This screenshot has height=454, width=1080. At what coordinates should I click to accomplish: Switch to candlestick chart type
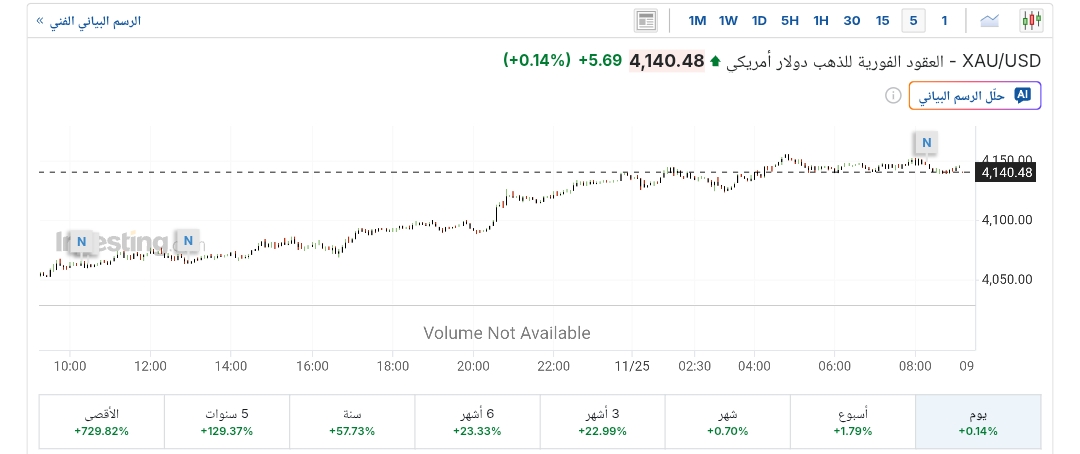(x=1031, y=20)
